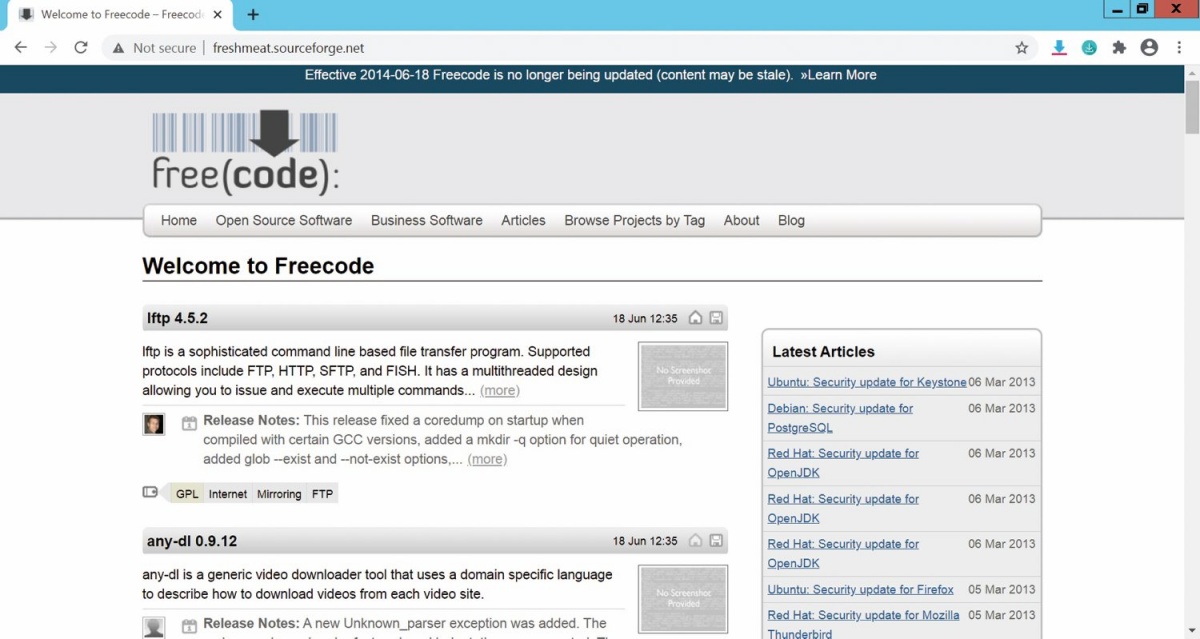The height and width of the screenshot is (639, 1200).
Task: Open the download manager extension icon
Action: (1059, 47)
